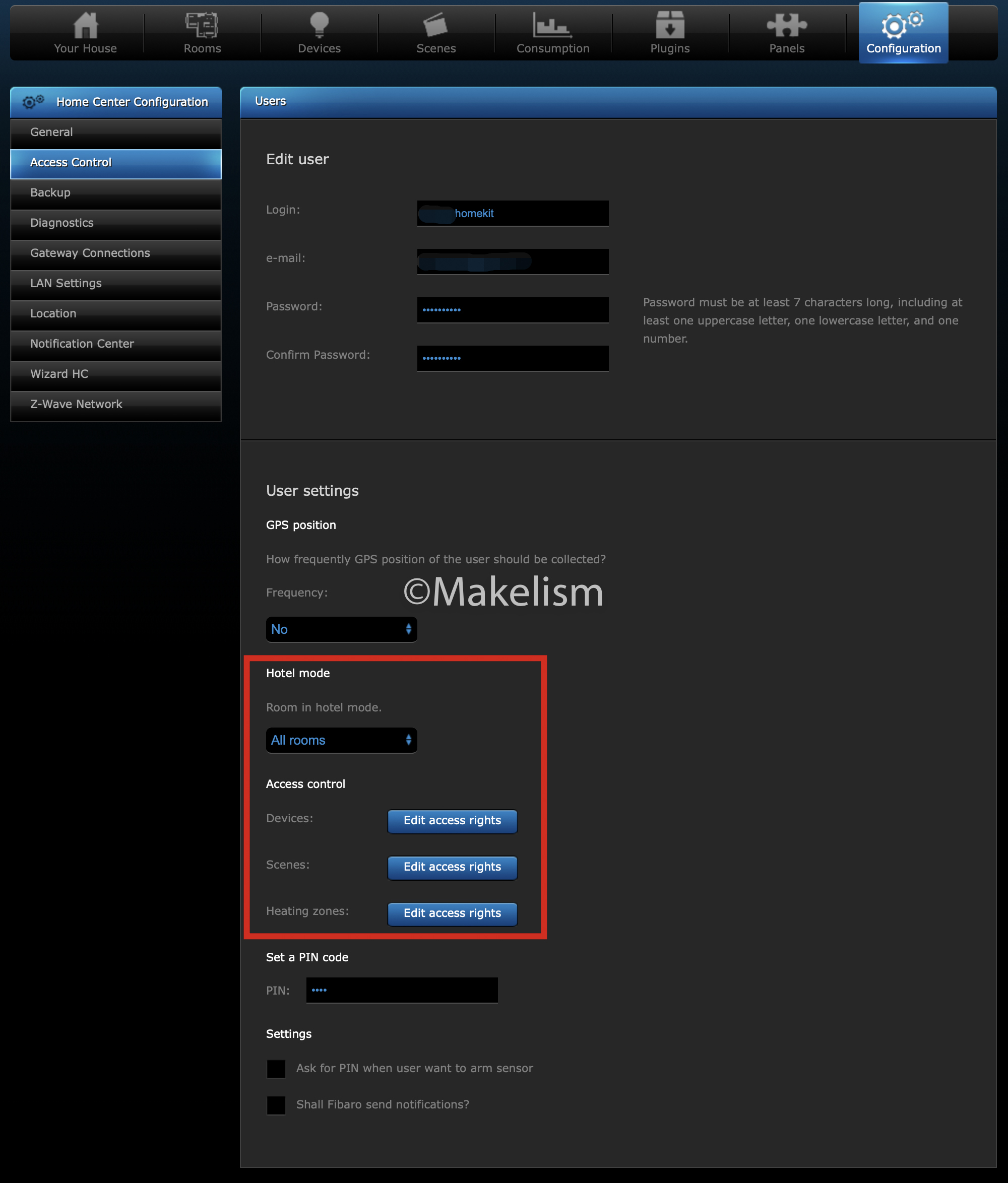This screenshot has width=1008, height=1183.
Task: Check Shall Fibaro send notifications box
Action: click(x=276, y=1105)
